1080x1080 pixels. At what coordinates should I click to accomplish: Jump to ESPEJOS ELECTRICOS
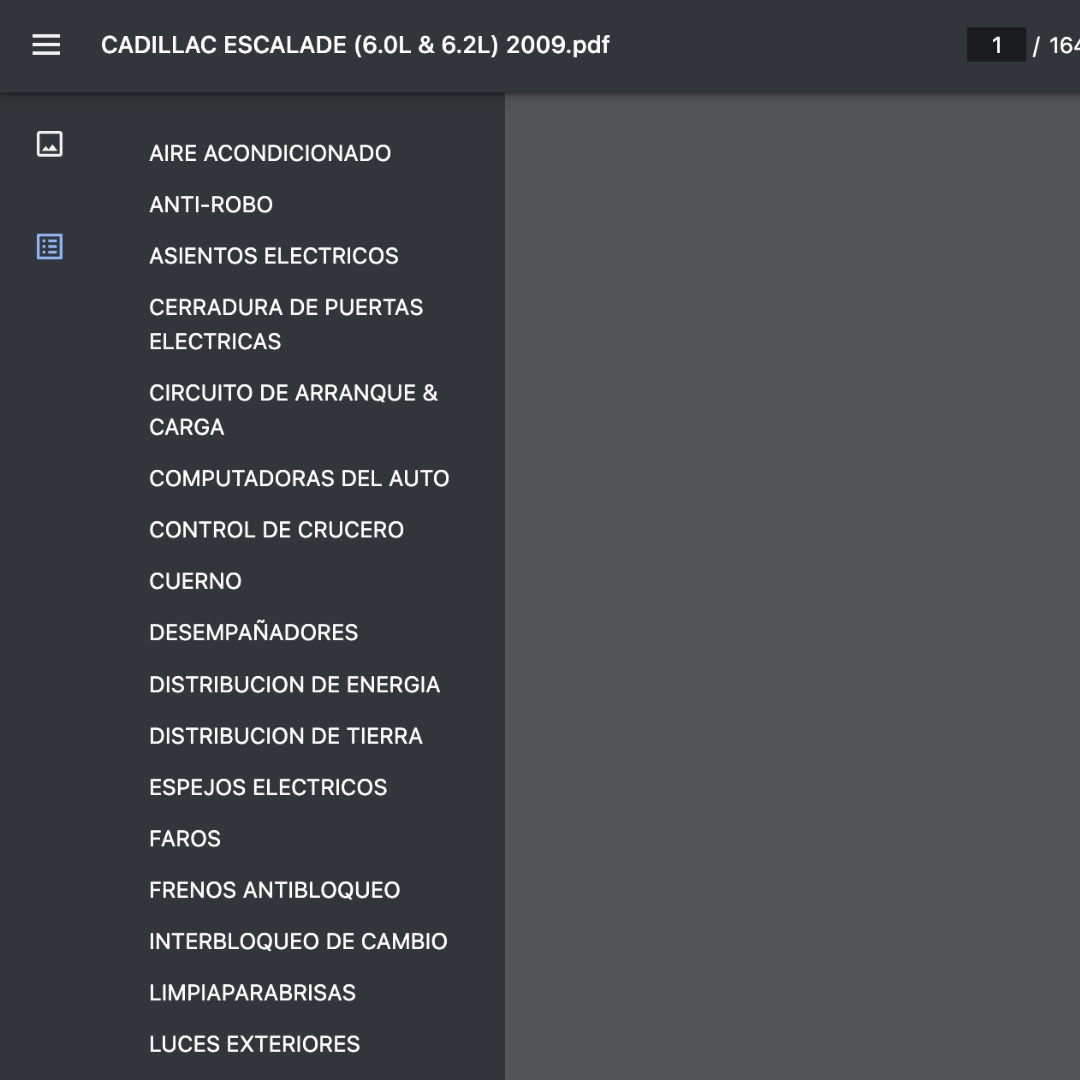click(x=268, y=787)
